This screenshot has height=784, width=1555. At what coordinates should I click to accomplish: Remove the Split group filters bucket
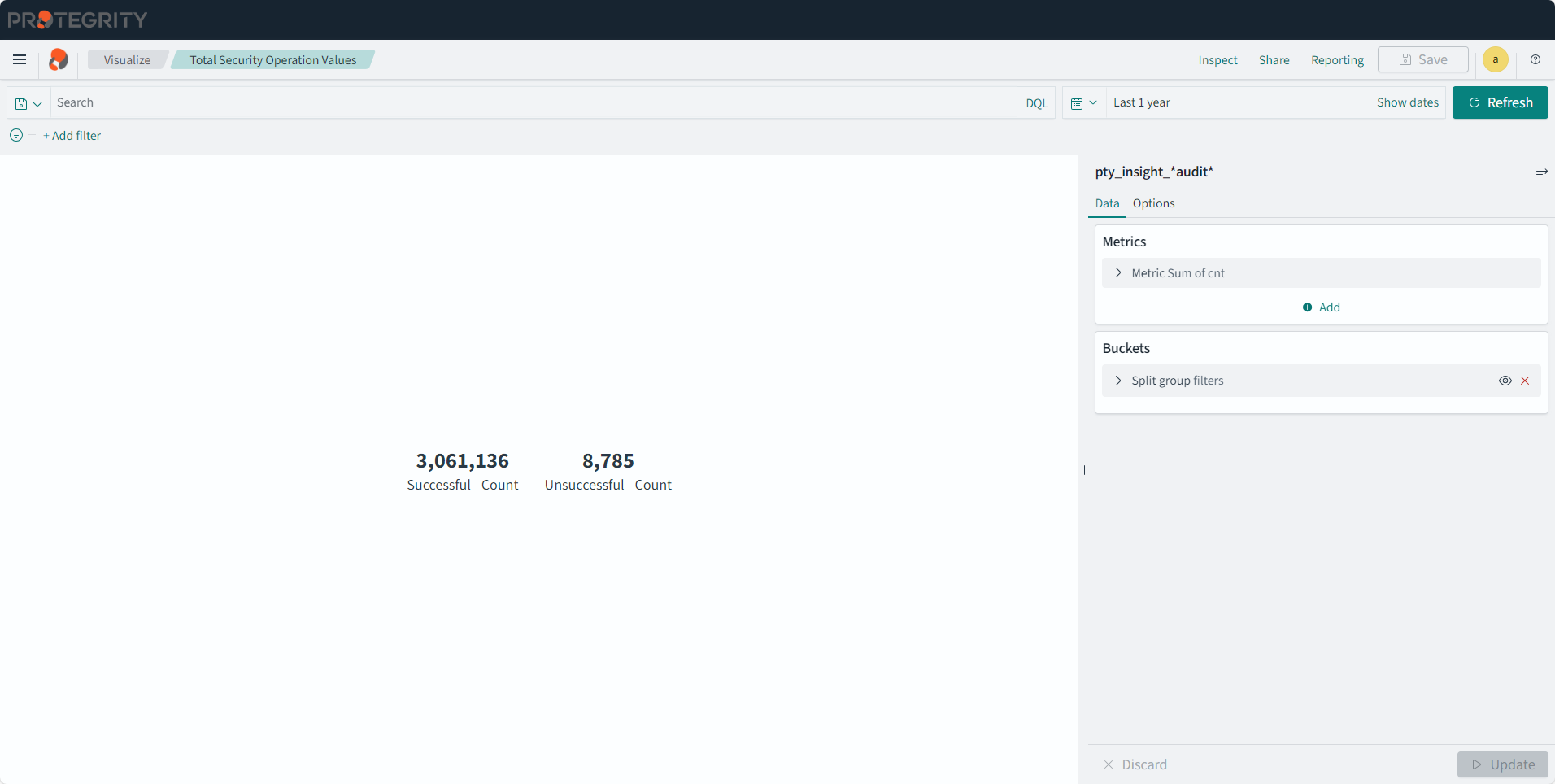pyautogui.click(x=1525, y=381)
